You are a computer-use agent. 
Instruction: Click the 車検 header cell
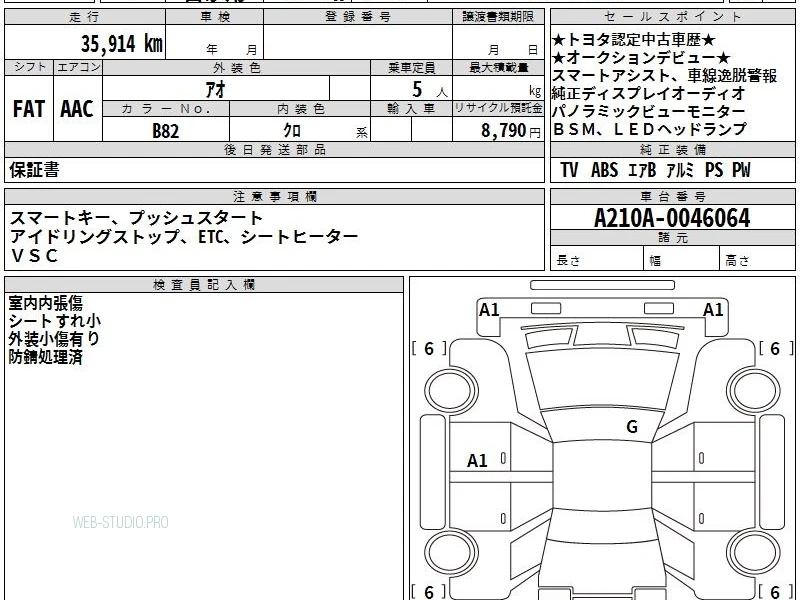215,17
